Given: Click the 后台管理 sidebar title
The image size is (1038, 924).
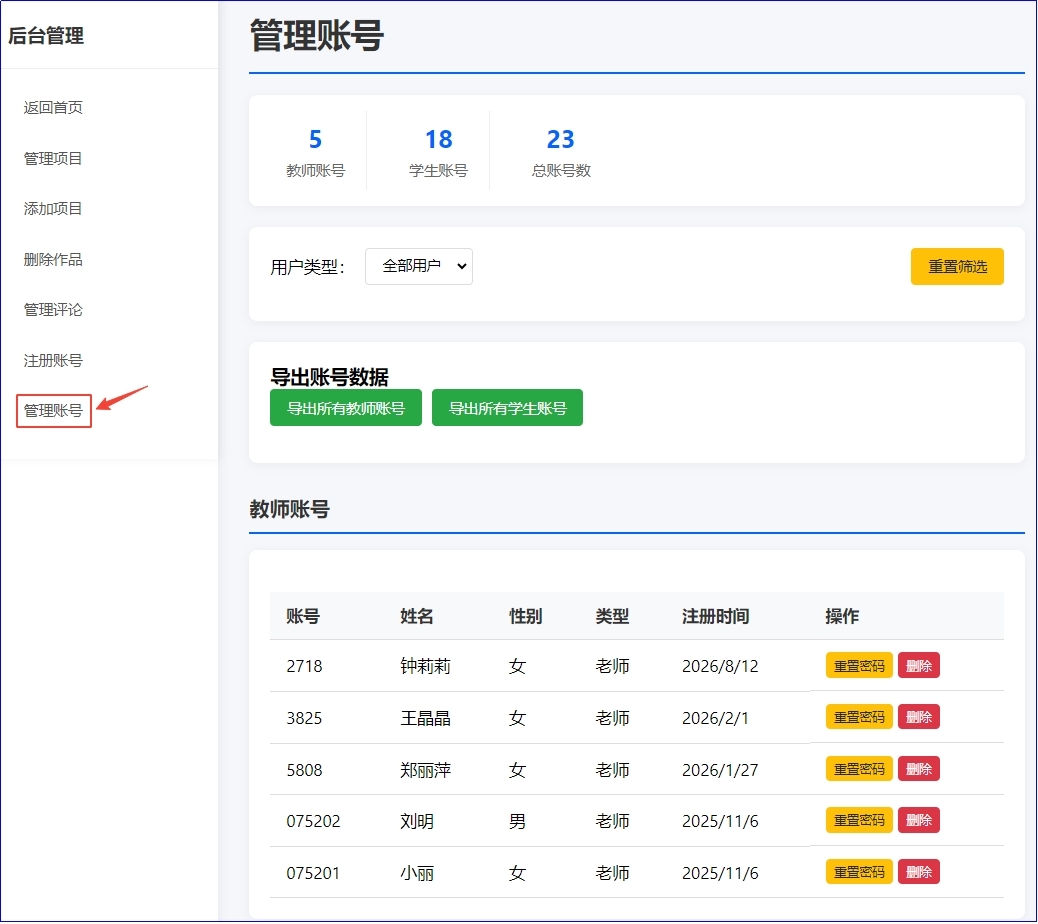Looking at the screenshot, I should coord(46,35).
